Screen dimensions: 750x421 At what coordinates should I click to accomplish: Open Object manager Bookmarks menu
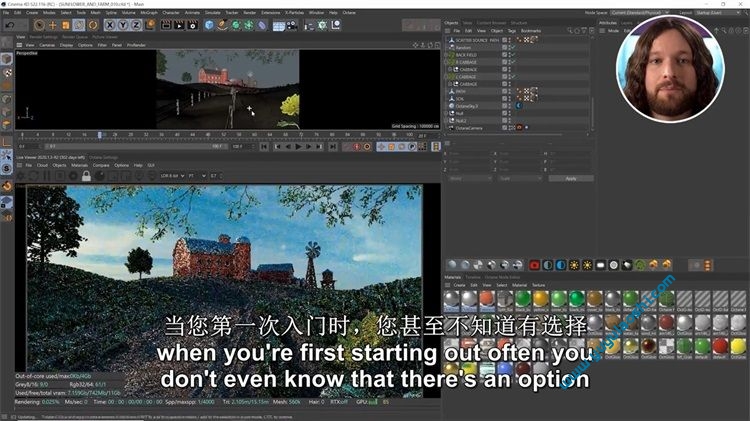tap(530, 31)
